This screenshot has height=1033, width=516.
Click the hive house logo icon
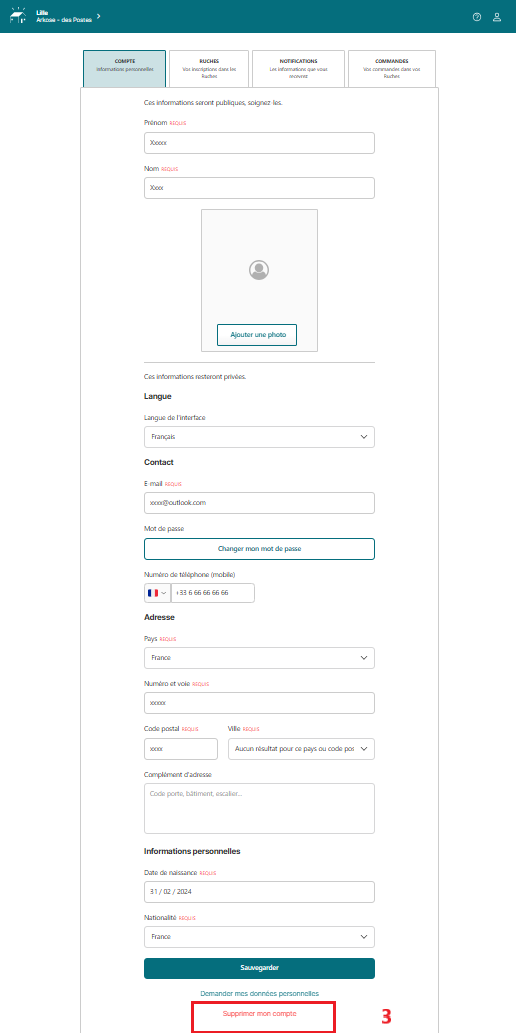point(18,16)
